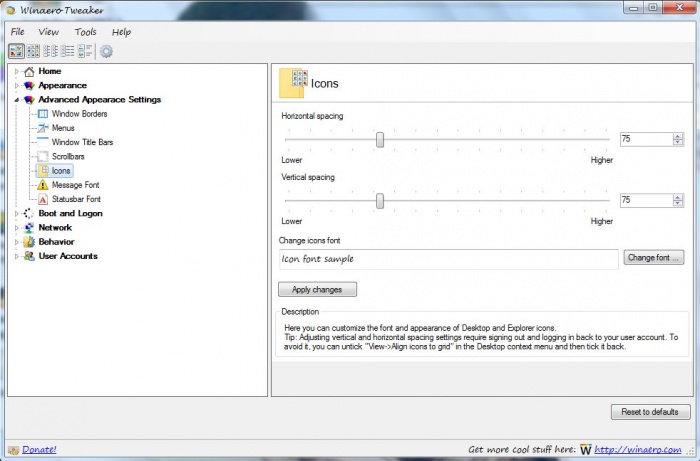This screenshot has width=700, height=461.
Task: Select Statusbar Font in the tree
Action: [x=76, y=199]
